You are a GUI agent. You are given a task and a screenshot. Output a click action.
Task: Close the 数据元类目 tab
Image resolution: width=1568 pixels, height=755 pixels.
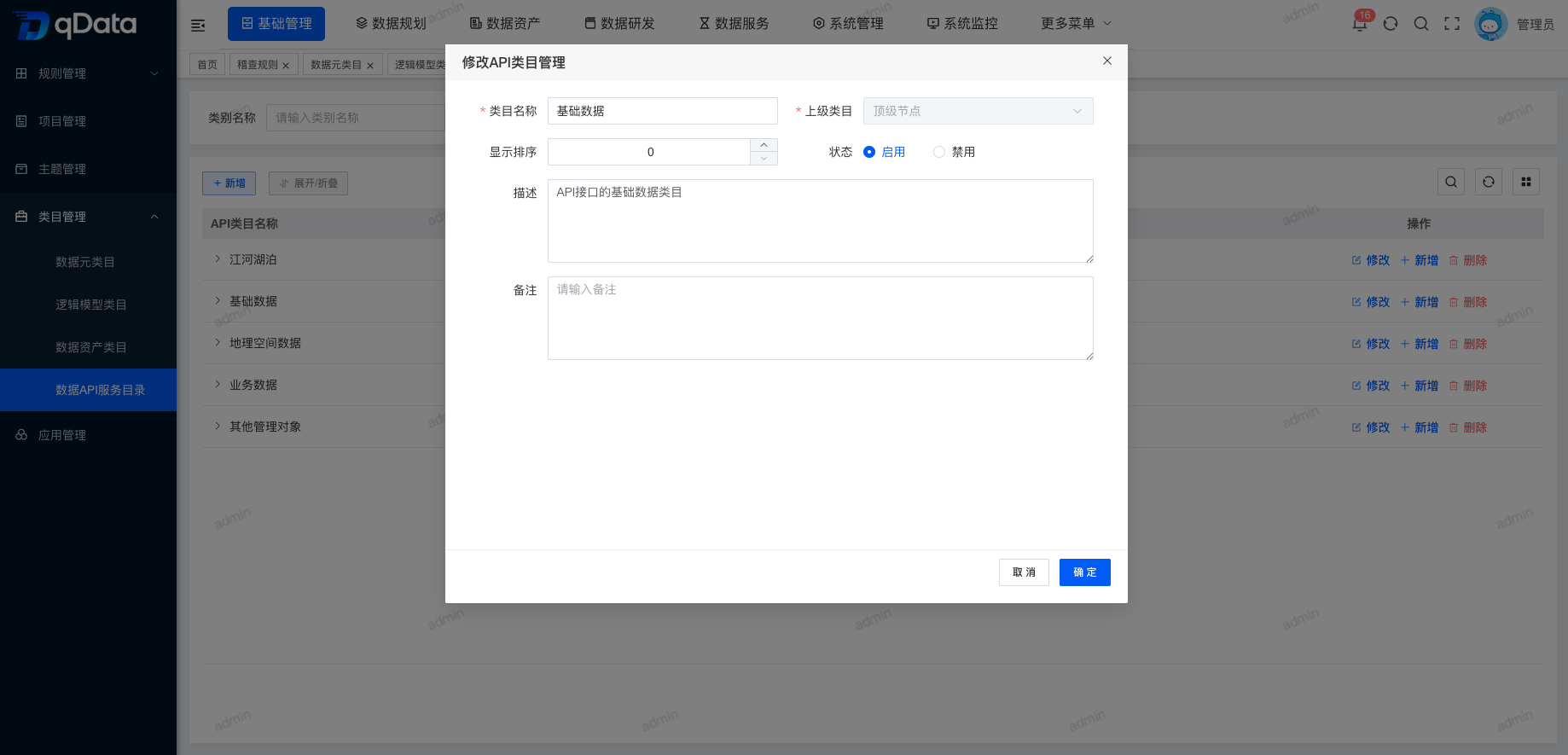pos(370,66)
